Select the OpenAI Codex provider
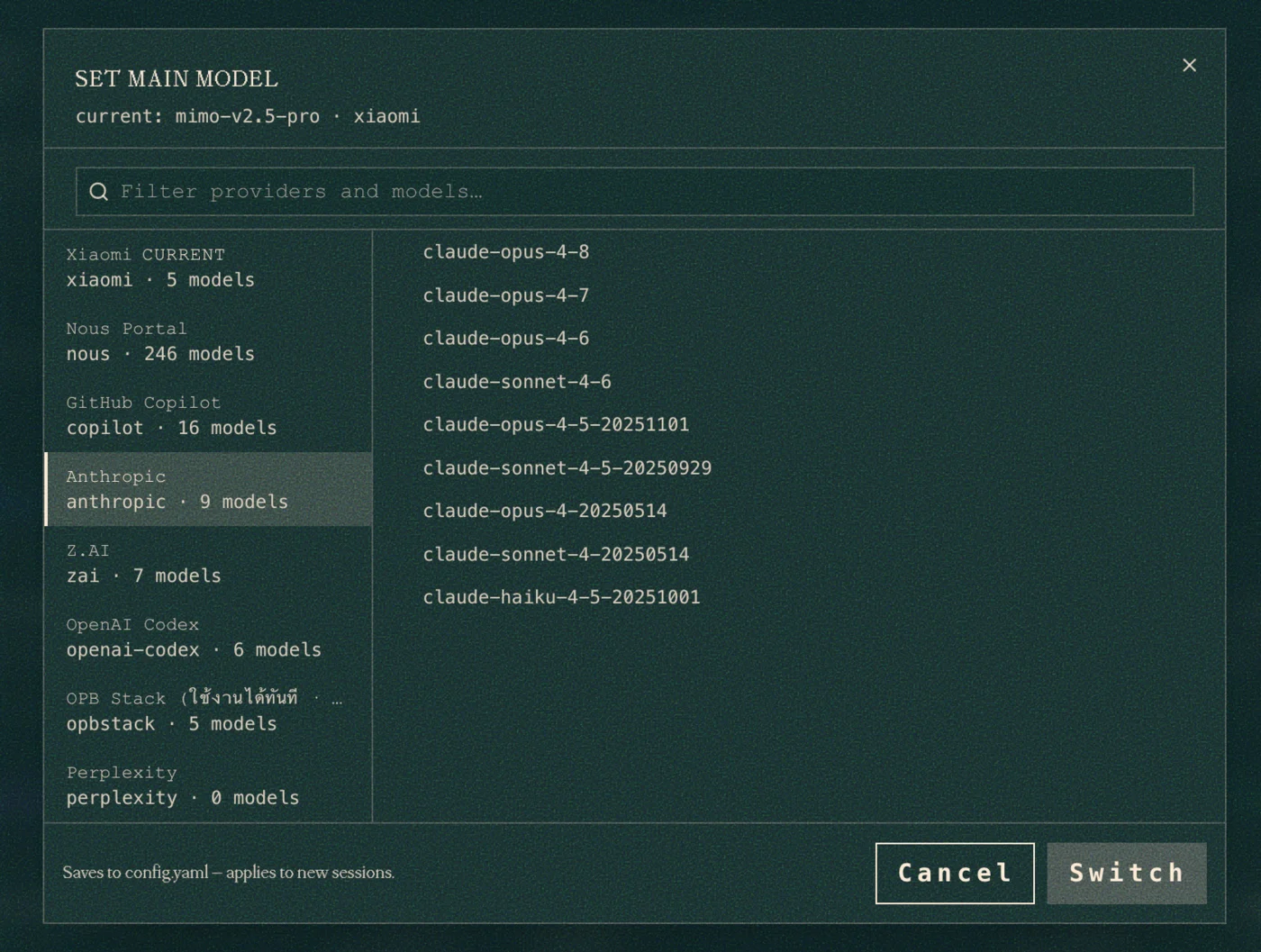The image size is (1261, 952). click(x=208, y=637)
